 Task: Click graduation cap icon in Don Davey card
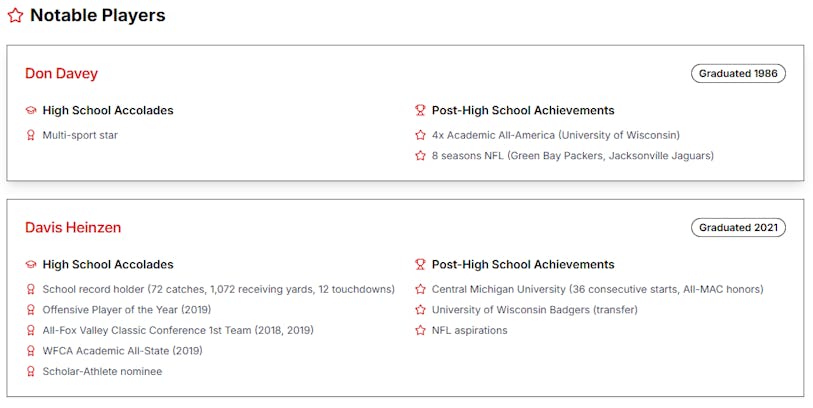tap(31, 111)
